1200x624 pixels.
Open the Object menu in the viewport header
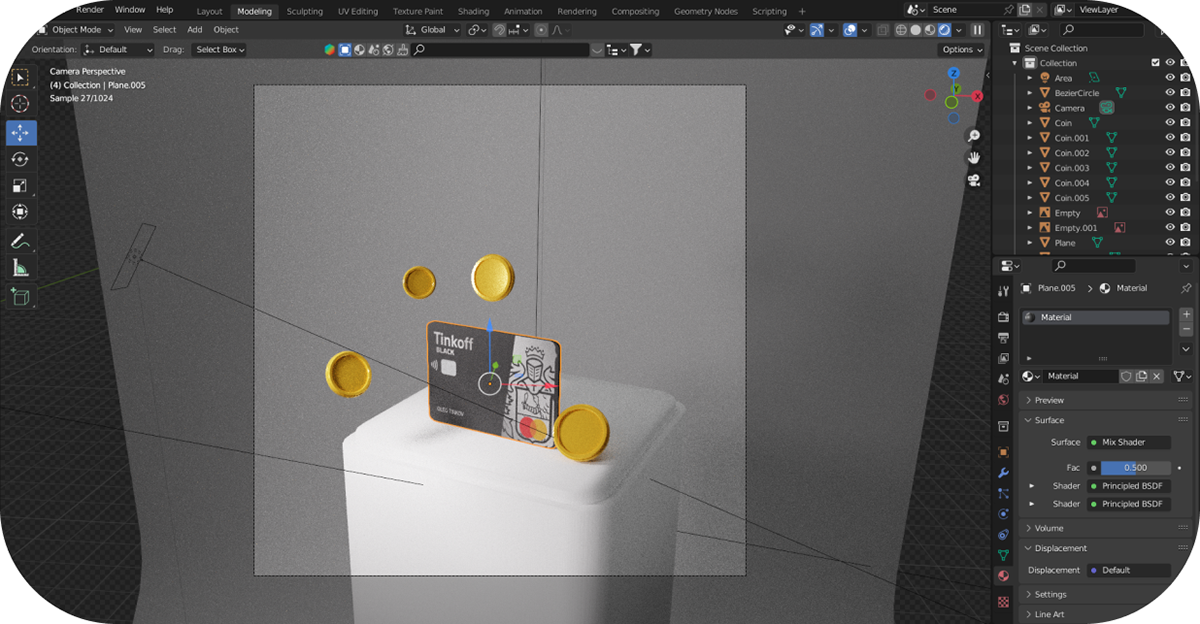[226, 29]
